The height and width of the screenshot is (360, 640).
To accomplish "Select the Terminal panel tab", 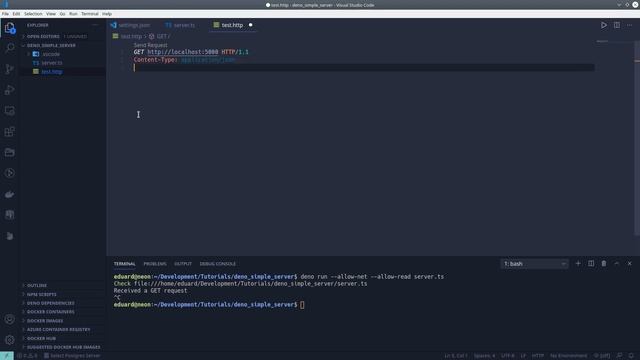I will [x=124, y=264].
